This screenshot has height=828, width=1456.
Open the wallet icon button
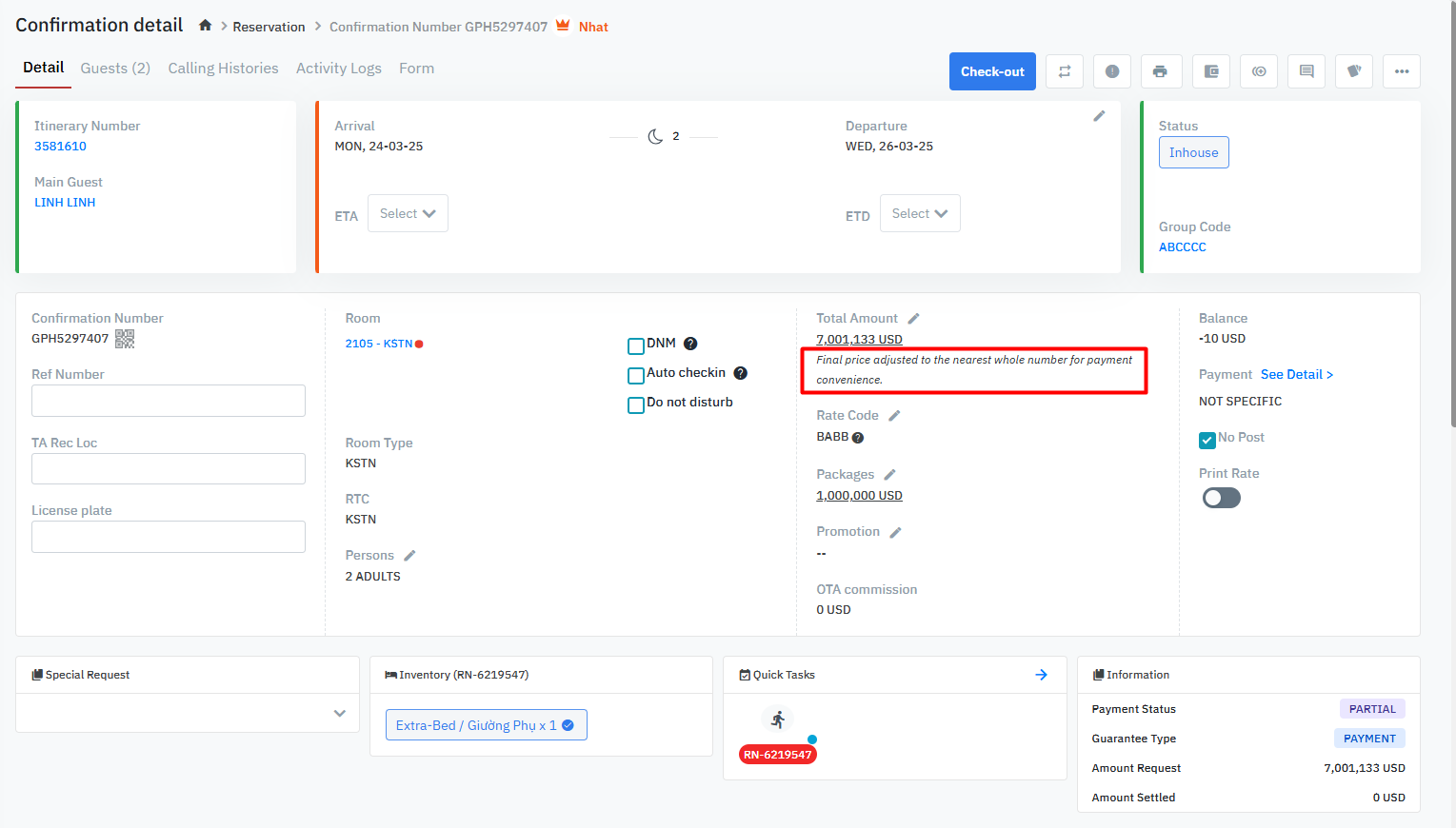click(x=1210, y=71)
